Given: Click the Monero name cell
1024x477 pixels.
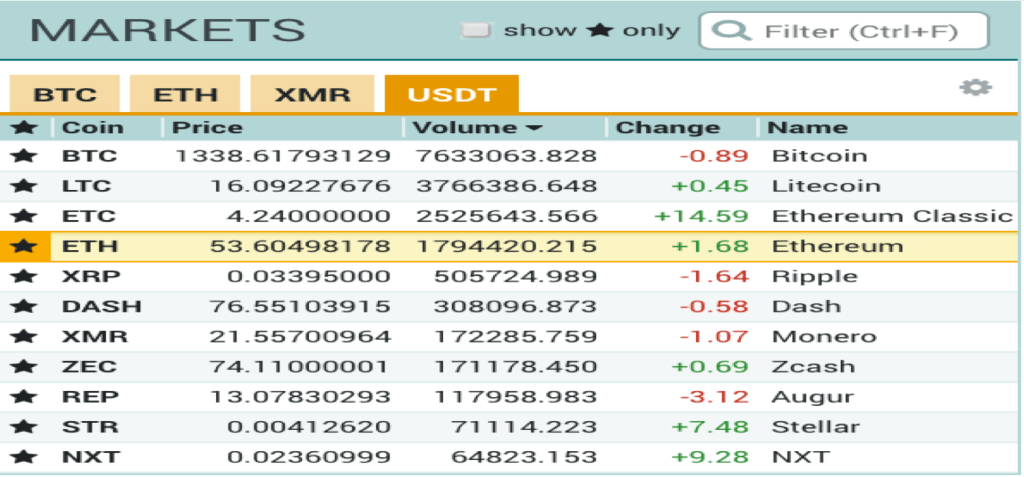Looking at the screenshot, I should click(x=824, y=336).
